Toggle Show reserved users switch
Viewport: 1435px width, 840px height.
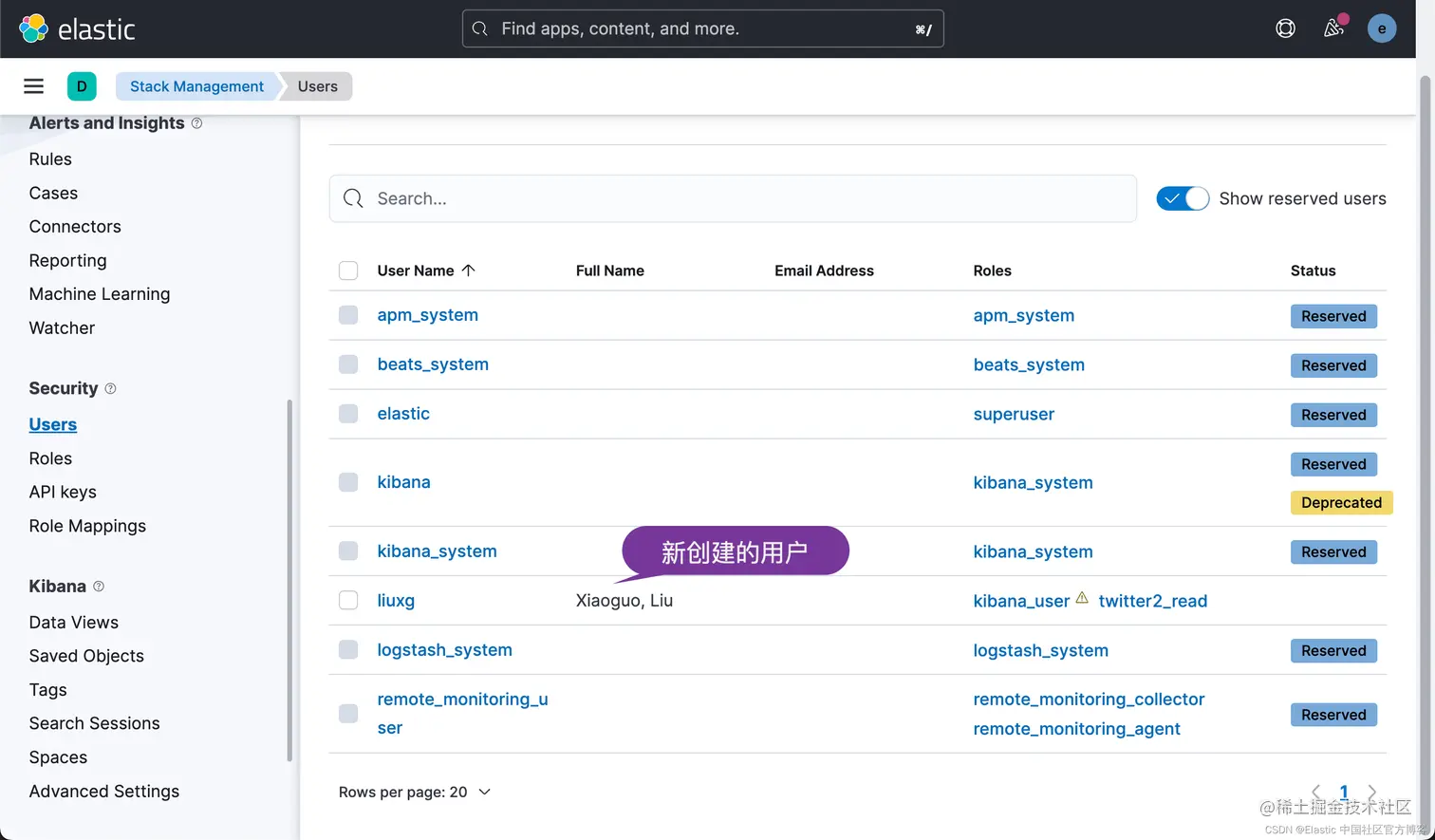tap(1183, 198)
